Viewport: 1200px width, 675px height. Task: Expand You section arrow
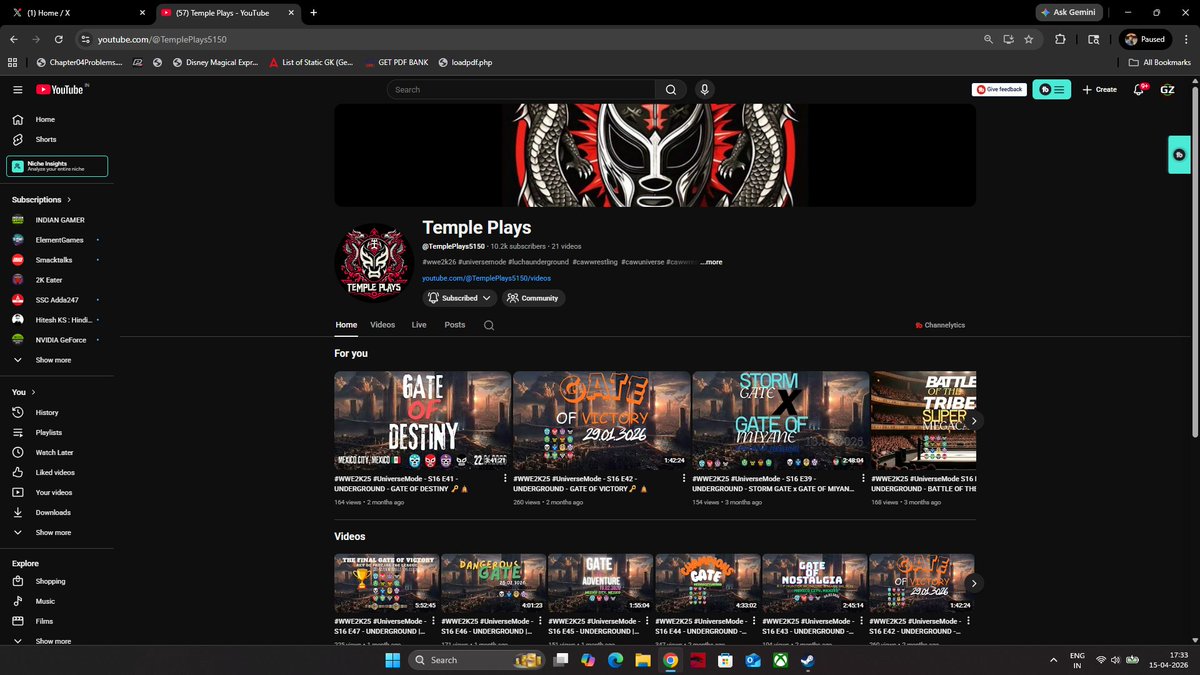[33, 392]
